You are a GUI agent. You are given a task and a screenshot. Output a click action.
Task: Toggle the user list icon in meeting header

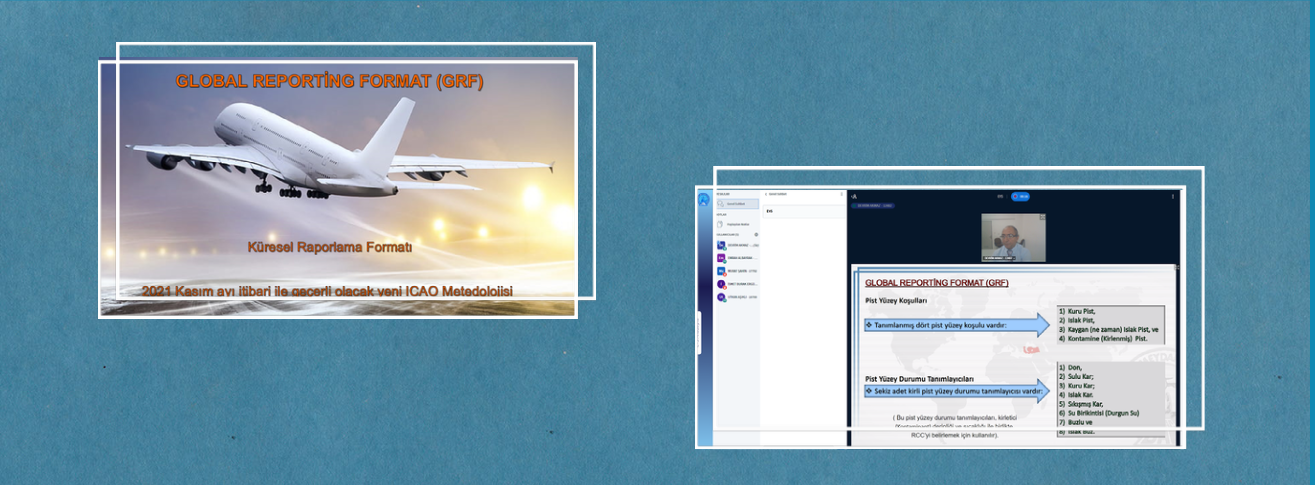click(854, 196)
